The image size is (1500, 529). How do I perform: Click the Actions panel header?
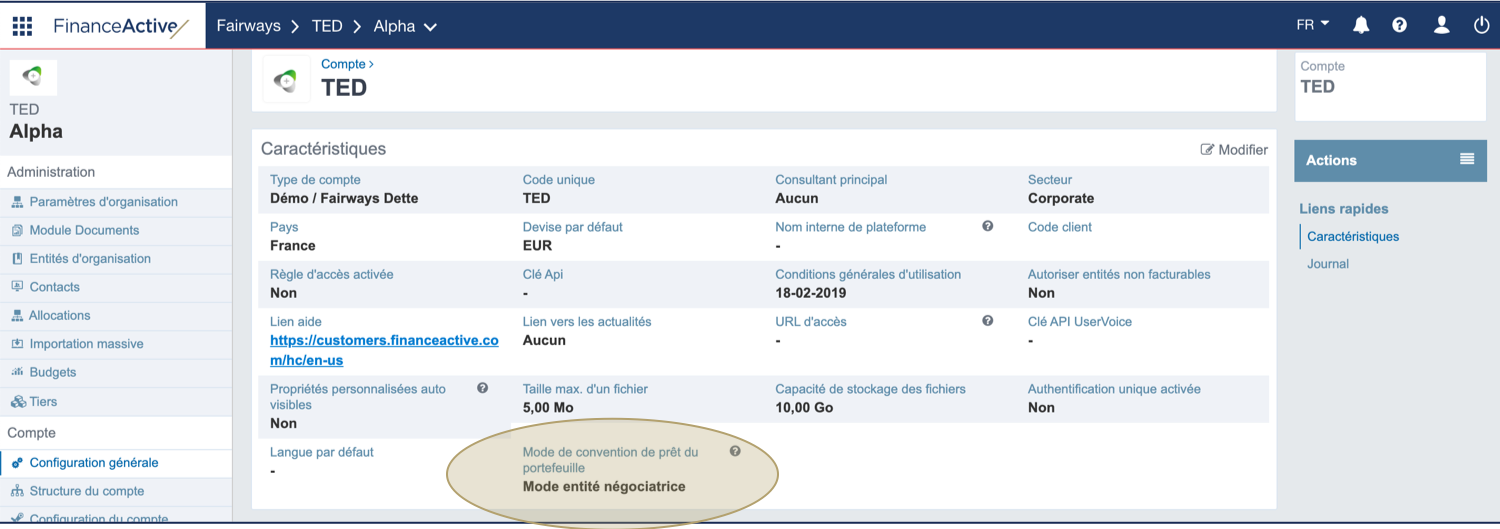click(x=1390, y=160)
